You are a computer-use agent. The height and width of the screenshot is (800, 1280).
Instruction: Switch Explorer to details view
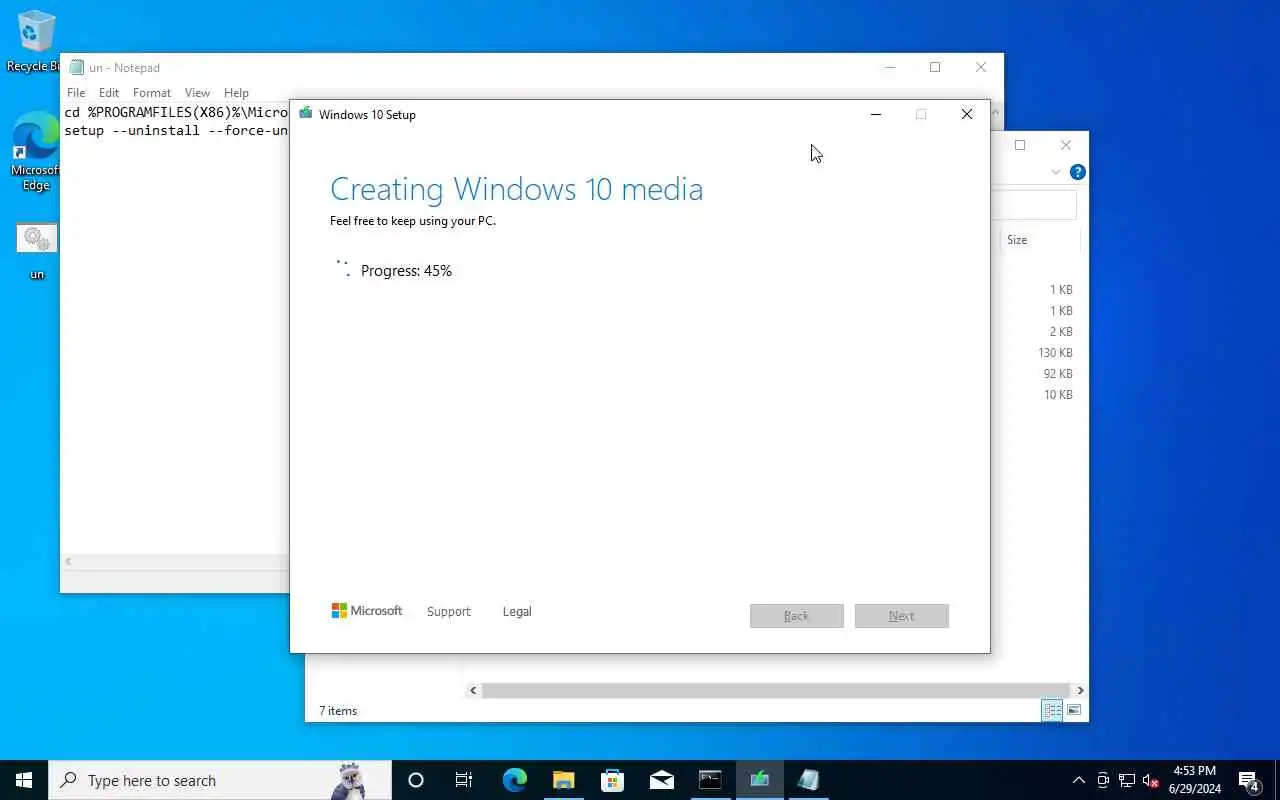click(x=1052, y=710)
